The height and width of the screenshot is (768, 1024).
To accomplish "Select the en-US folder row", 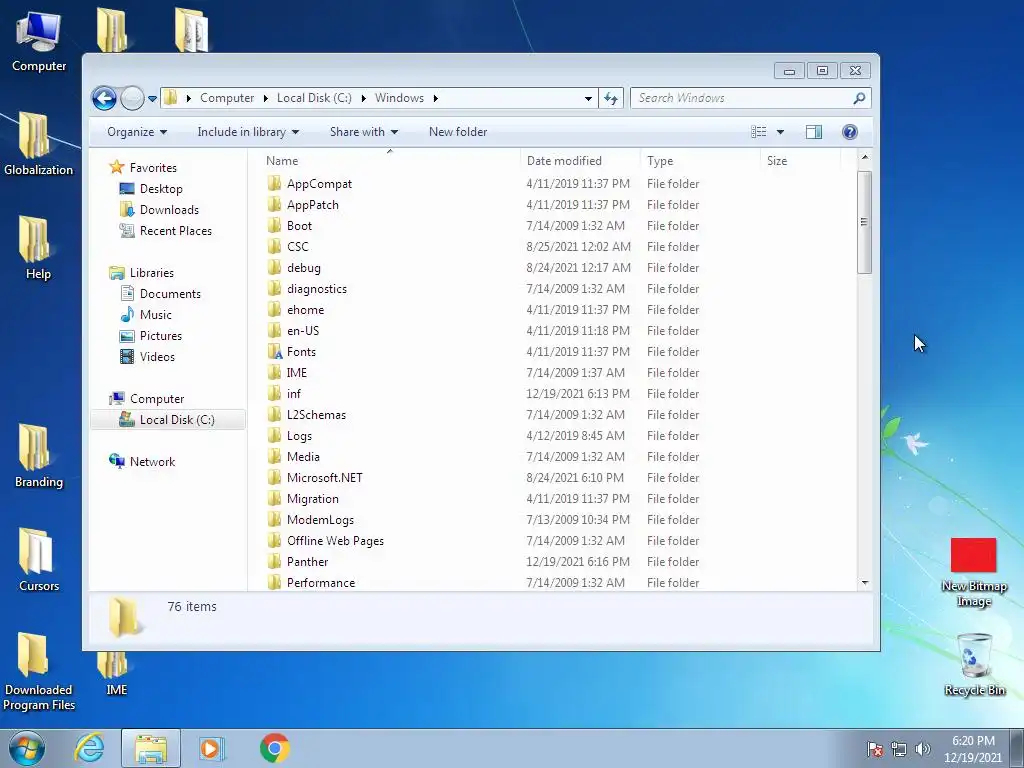I will pyautogui.click(x=483, y=331).
